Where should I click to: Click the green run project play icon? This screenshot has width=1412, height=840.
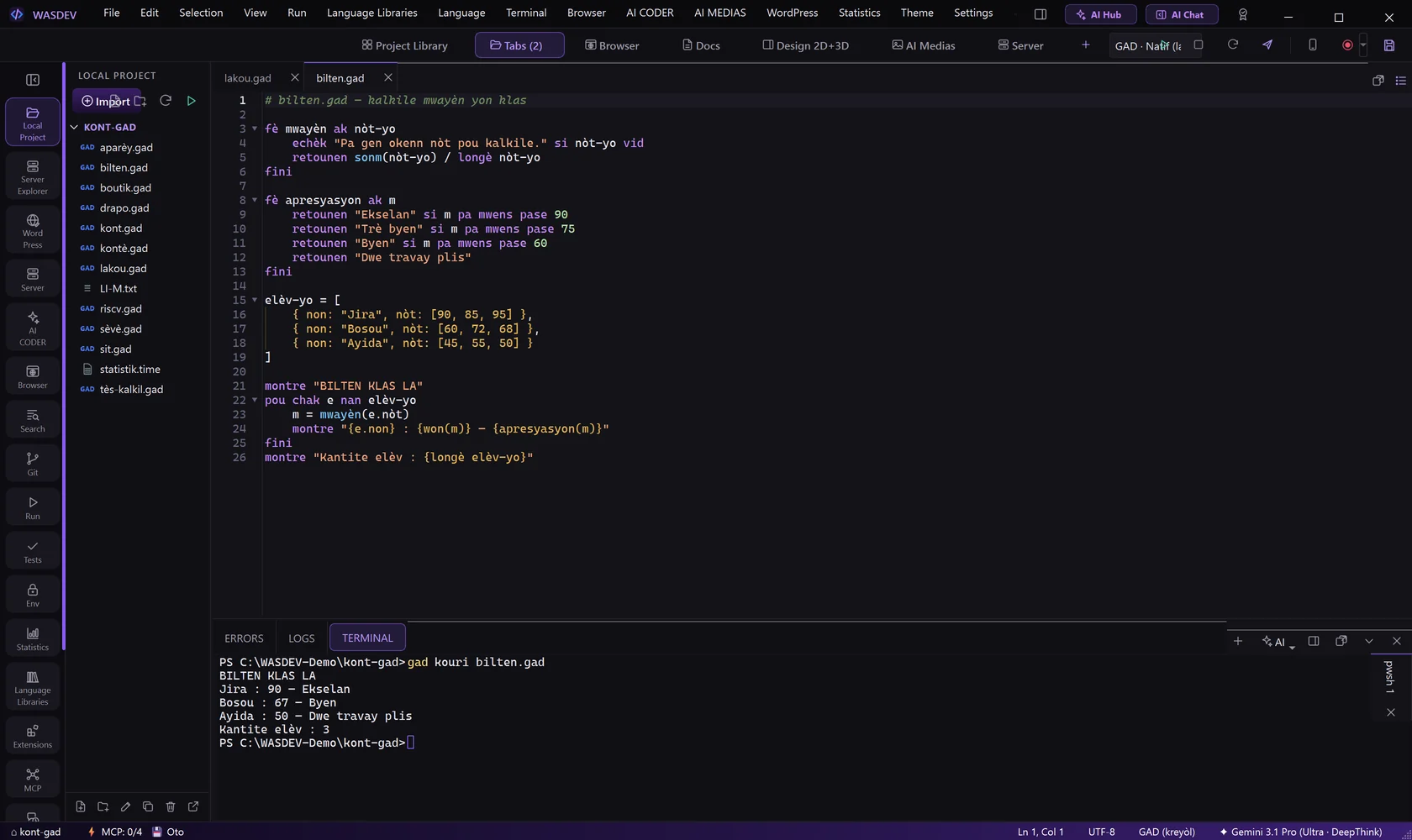pyautogui.click(x=192, y=101)
